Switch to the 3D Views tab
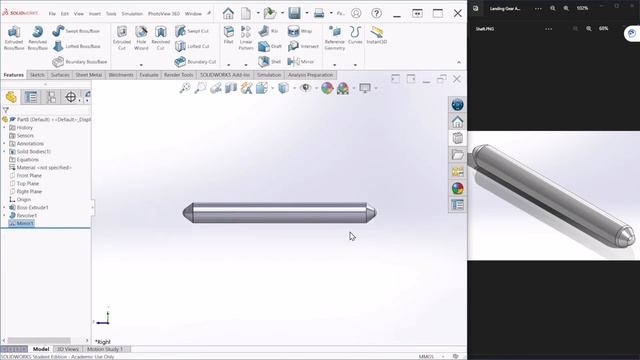This screenshot has height=360, width=640. coord(68,349)
